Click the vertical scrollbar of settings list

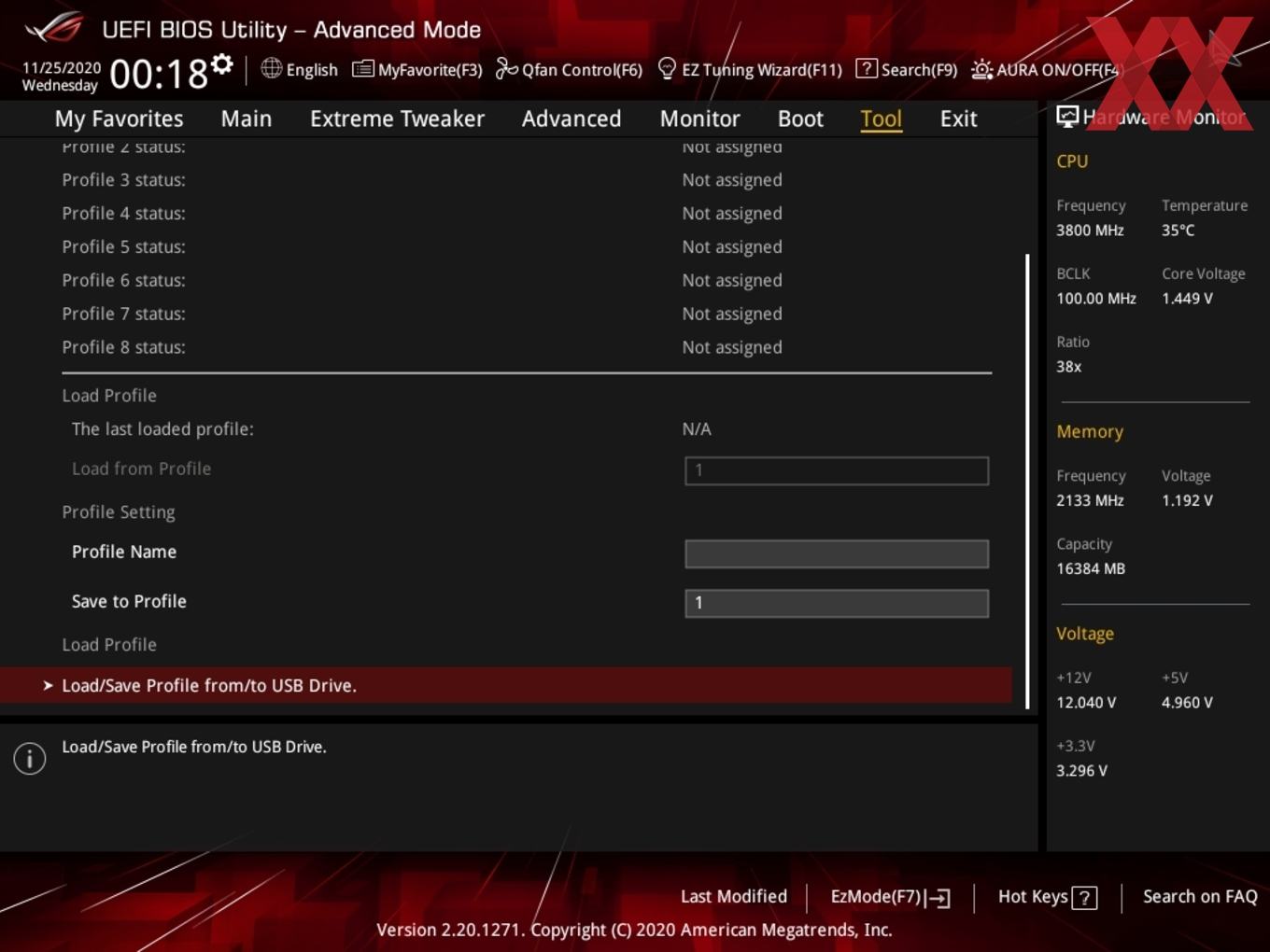1027,481
